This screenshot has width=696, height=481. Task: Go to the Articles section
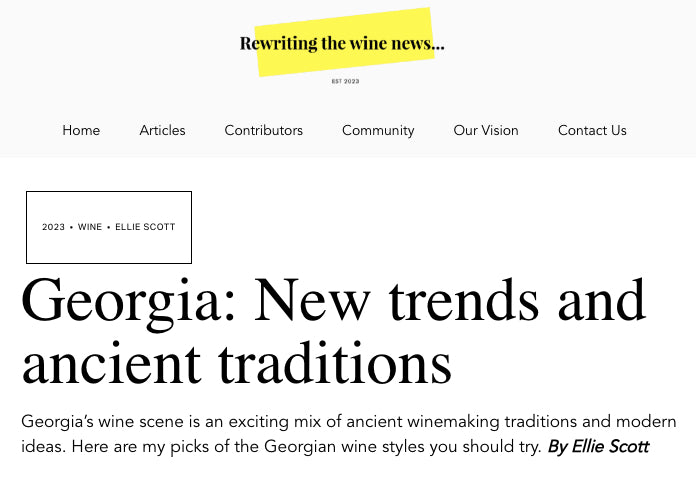click(x=162, y=130)
